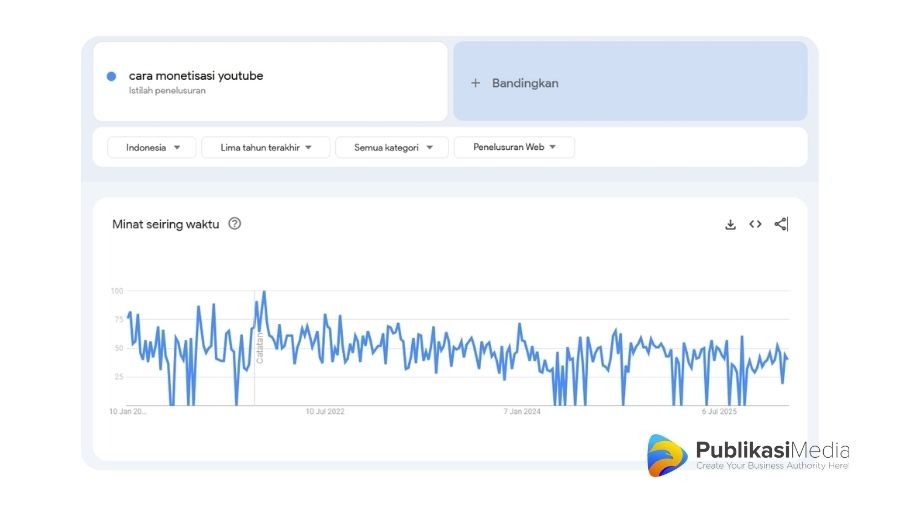Open the Semua kategori dropdown
The width and height of the screenshot is (900, 506).
tap(391, 148)
